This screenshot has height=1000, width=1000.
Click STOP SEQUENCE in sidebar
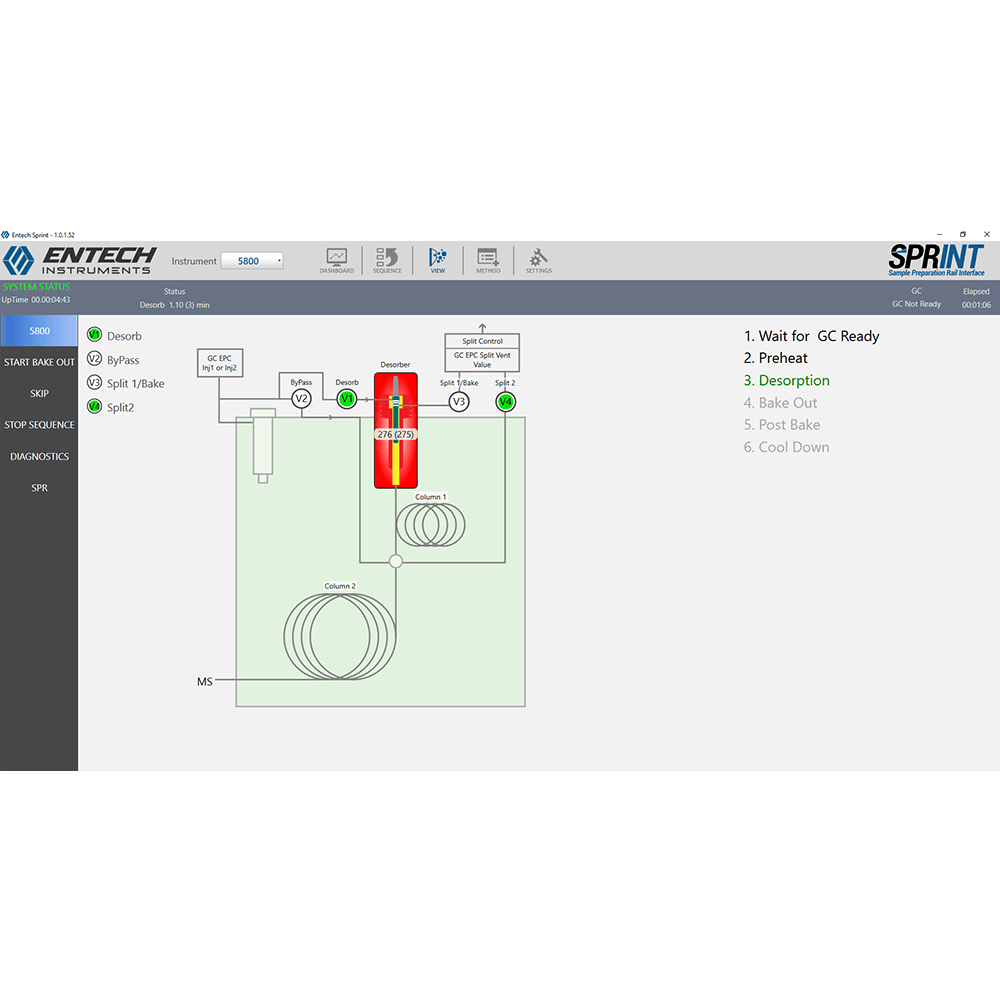click(39, 425)
